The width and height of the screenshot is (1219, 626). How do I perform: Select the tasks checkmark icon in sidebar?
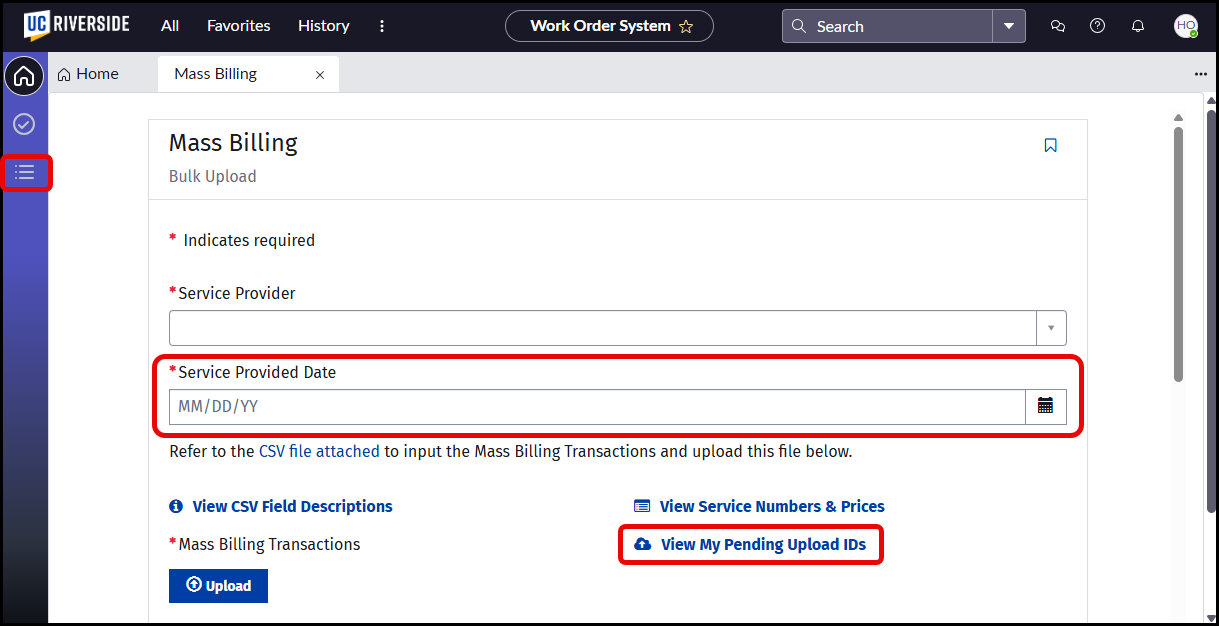pos(24,124)
